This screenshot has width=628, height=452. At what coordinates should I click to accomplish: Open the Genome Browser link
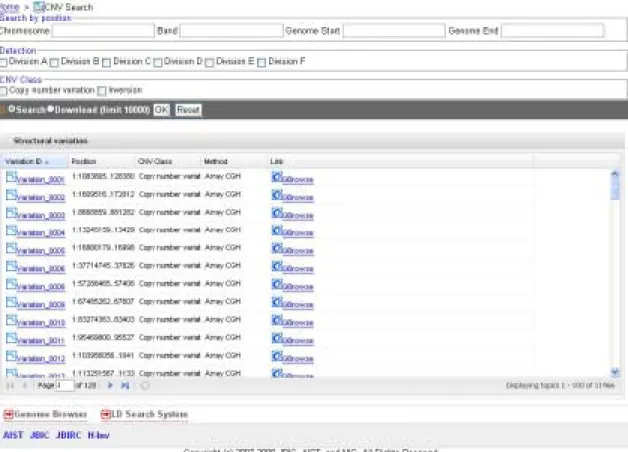click(x=50, y=414)
